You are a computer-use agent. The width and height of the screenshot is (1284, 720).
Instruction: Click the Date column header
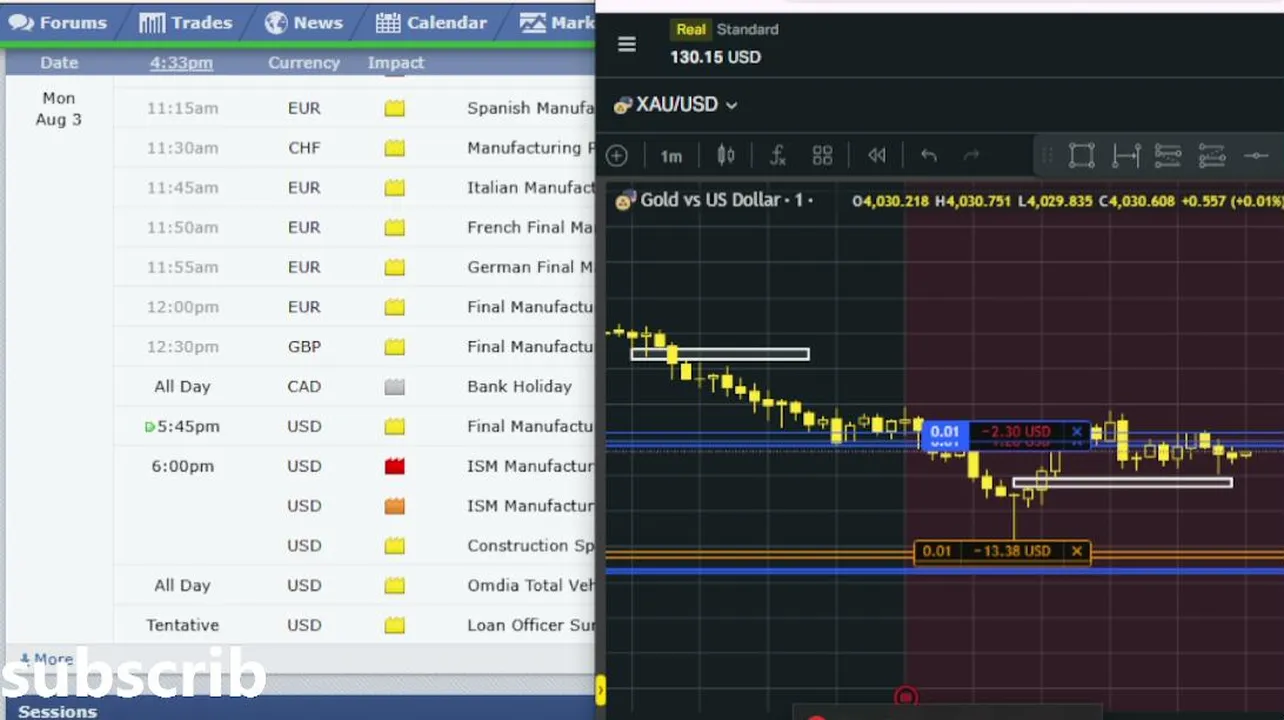[x=59, y=62]
